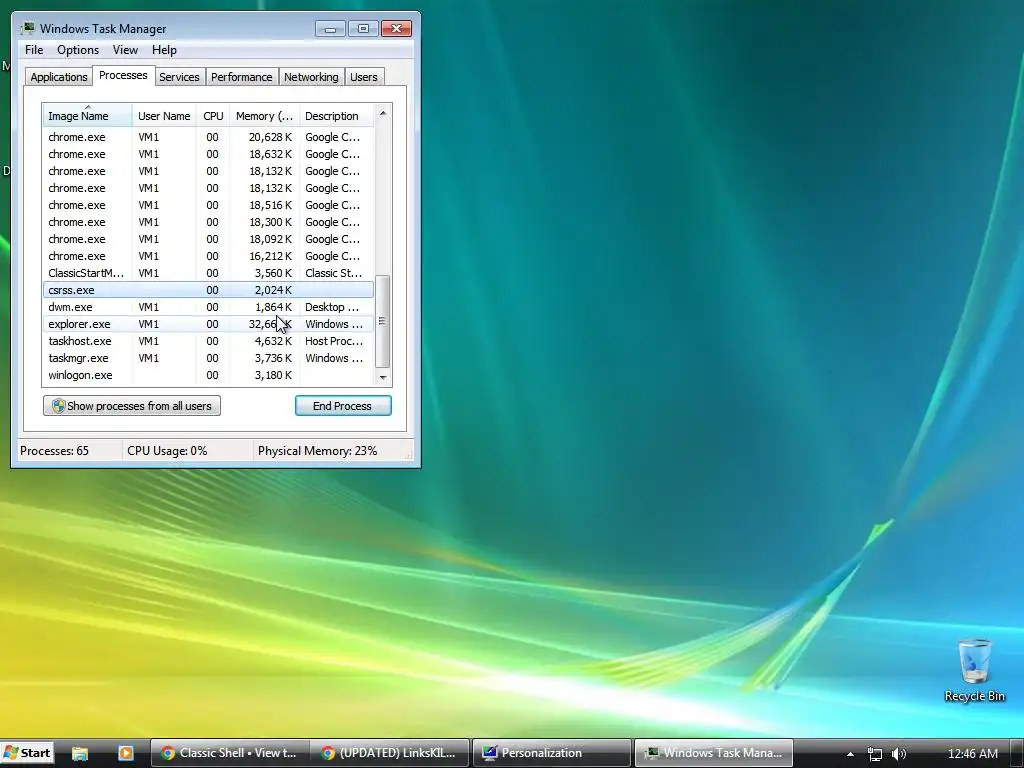The image size is (1024, 768).
Task: Click the process list scrollbar thumb
Action: point(383,321)
